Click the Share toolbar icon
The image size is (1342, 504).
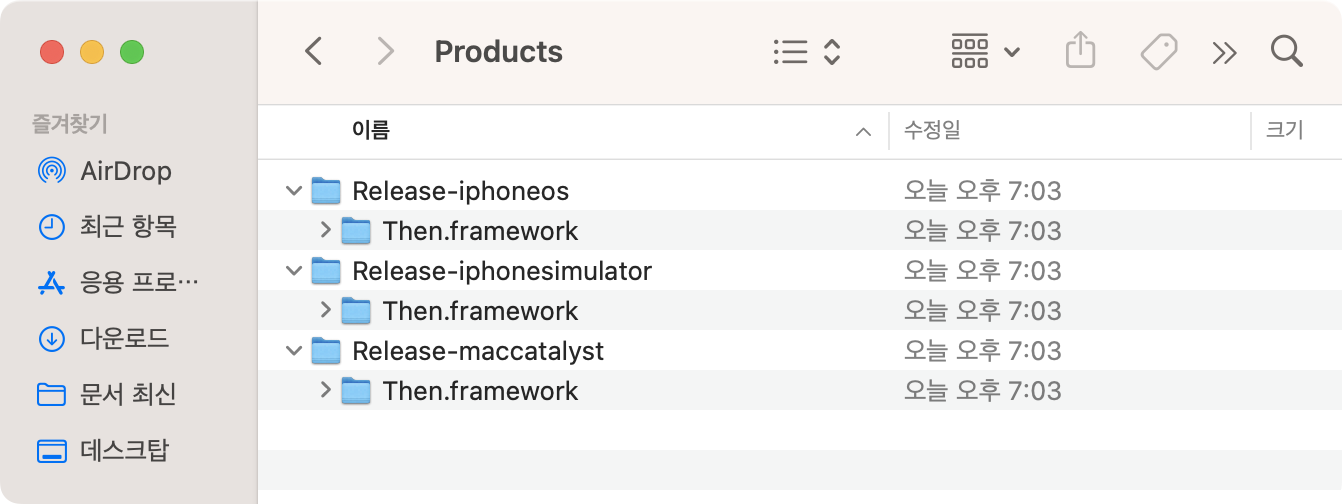coord(1080,52)
